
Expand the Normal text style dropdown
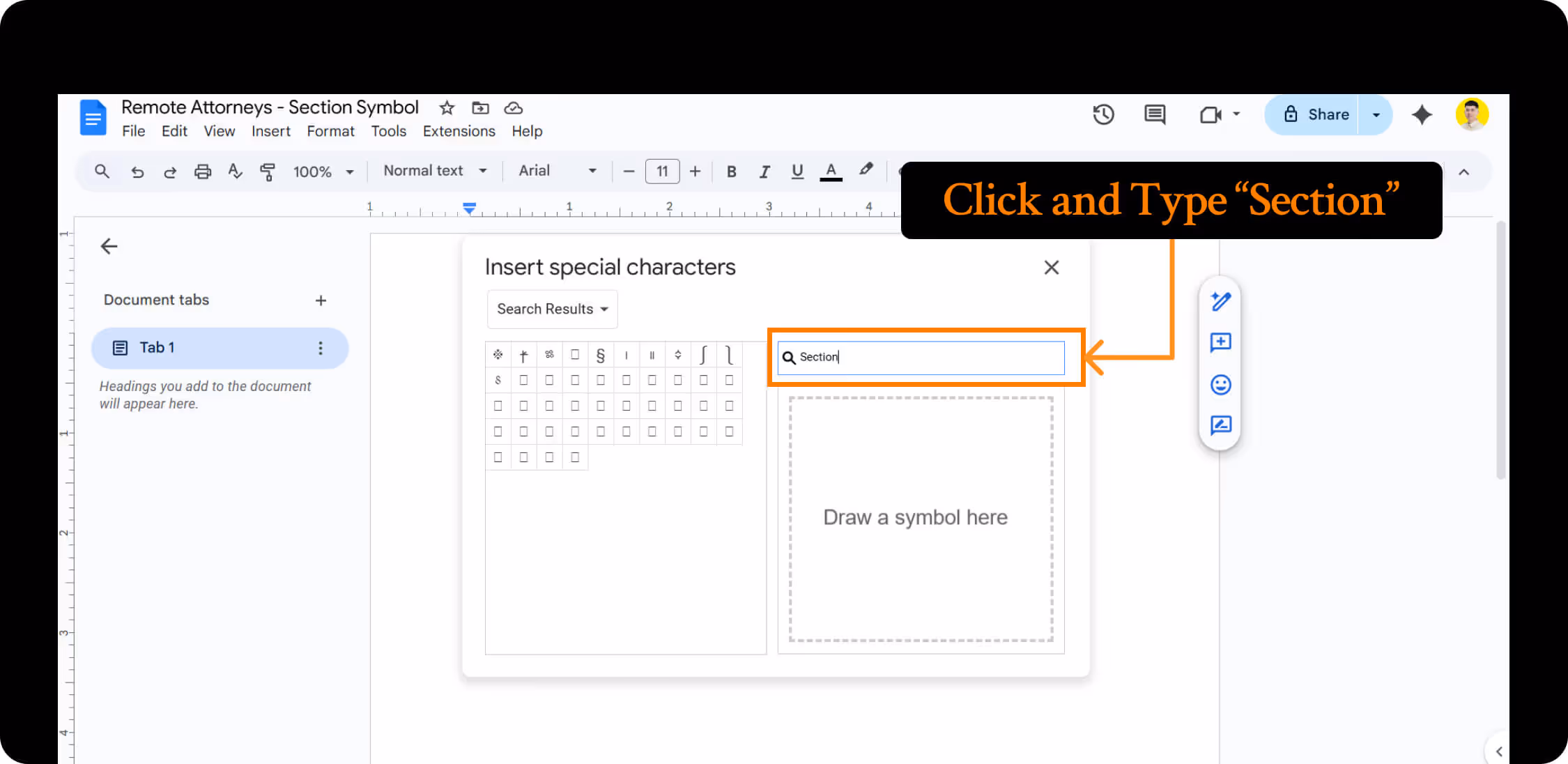[435, 171]
